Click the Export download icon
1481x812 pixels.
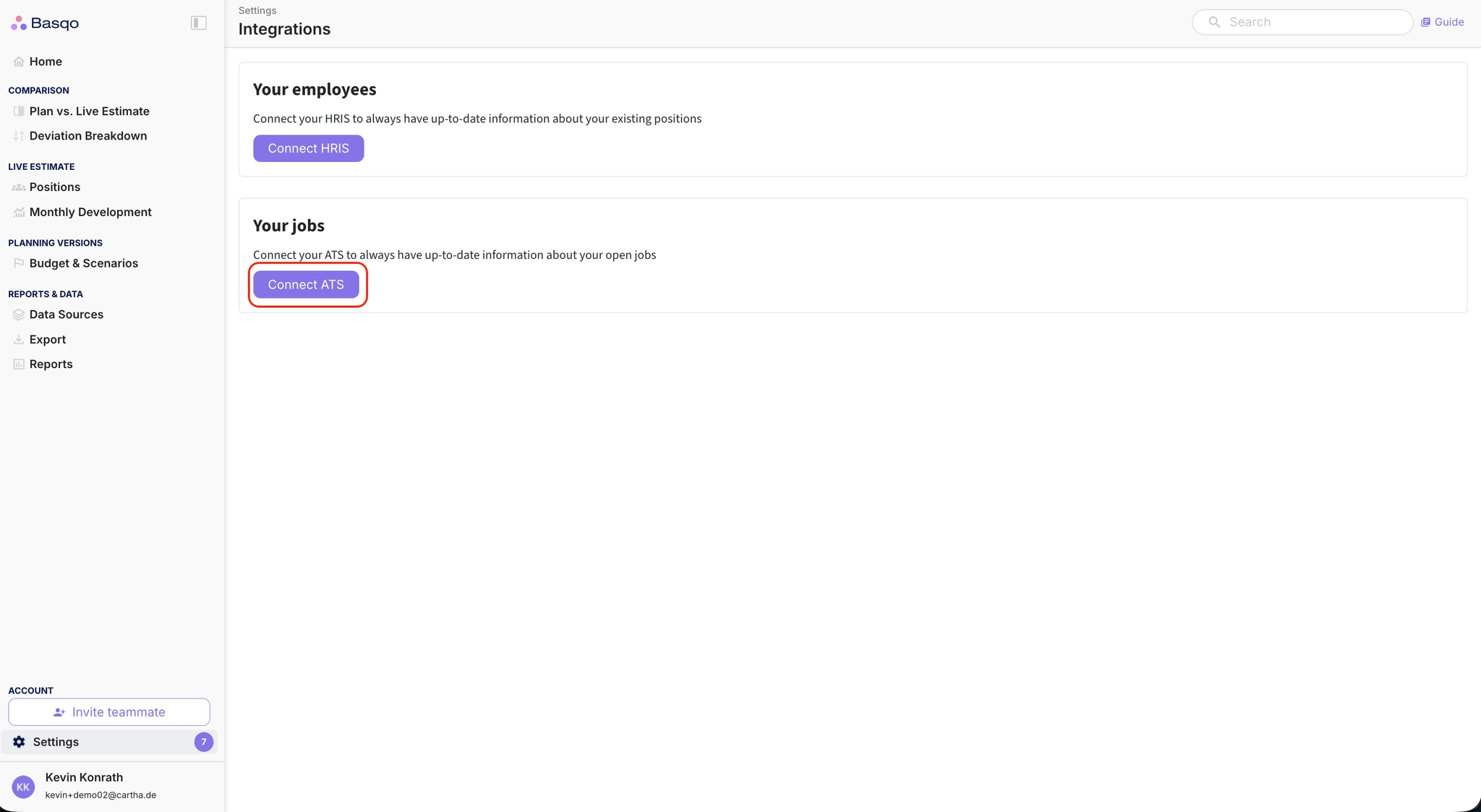click(19, 339)
